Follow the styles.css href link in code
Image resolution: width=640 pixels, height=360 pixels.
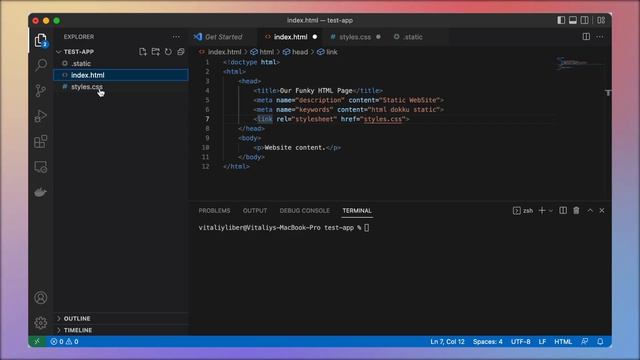[x=382, y=119]
